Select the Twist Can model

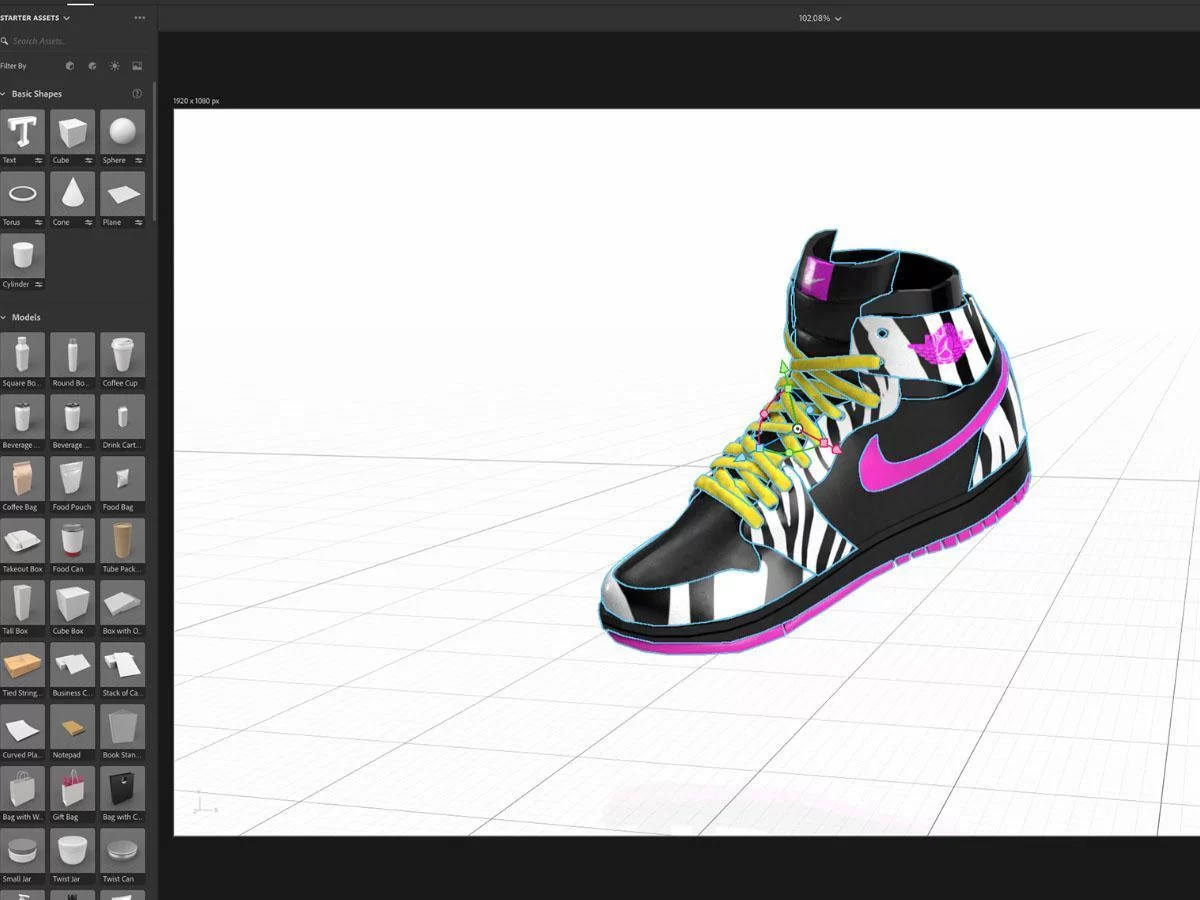[x=122, y=851]
